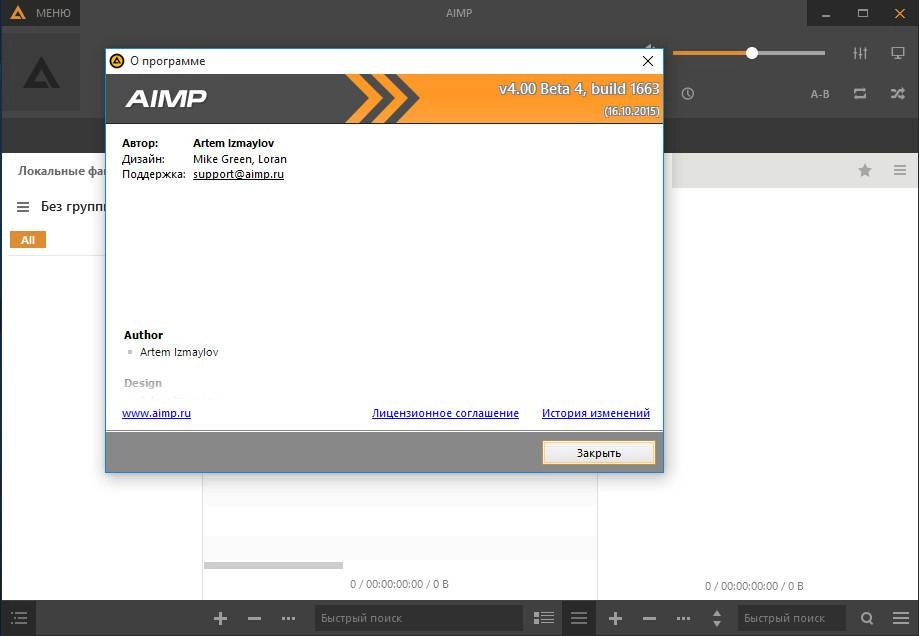Select the All filter tag
Viewport: 919px width, 636px height.
point(28,240)
